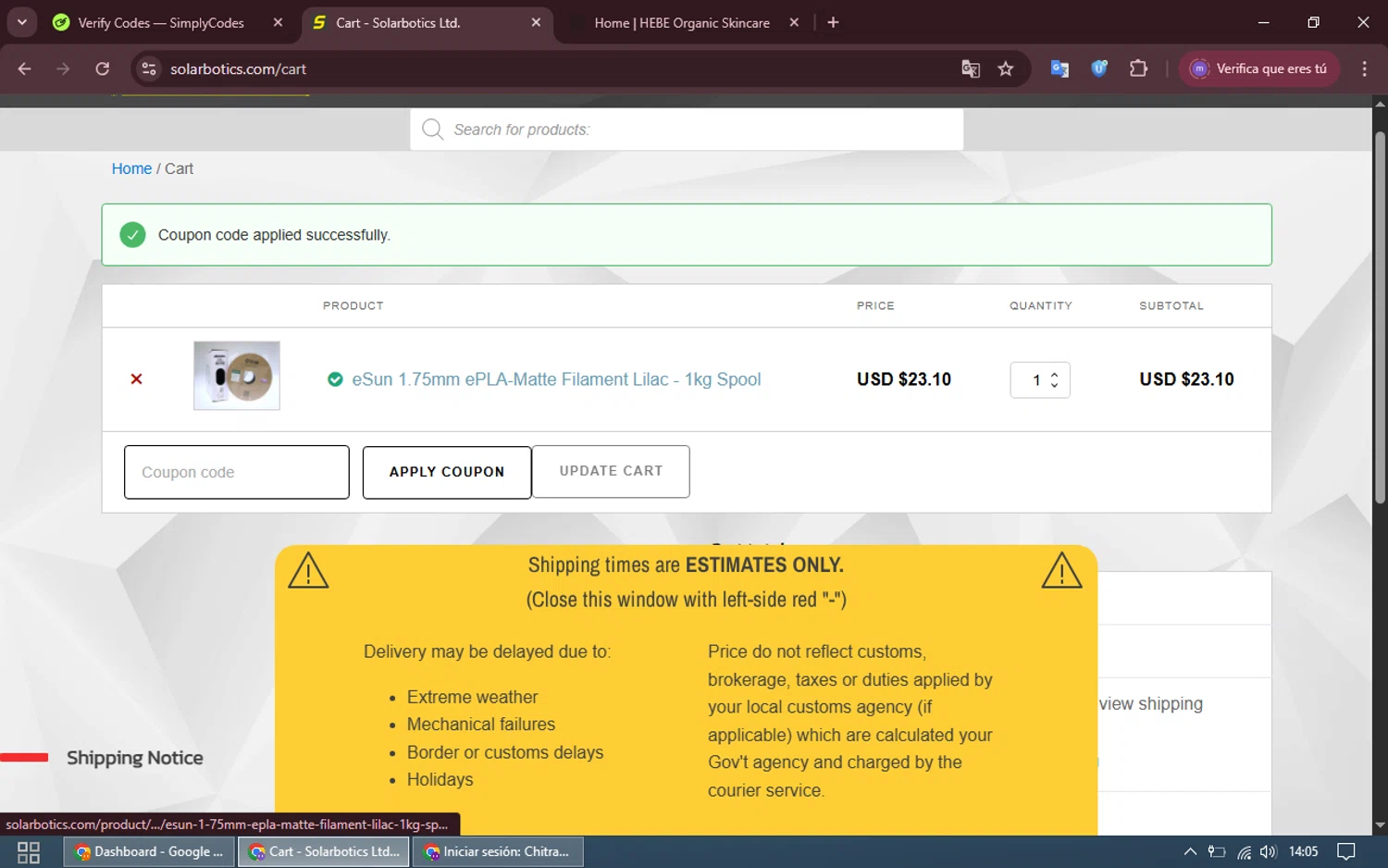Viewport: 1388px width, 868px height.
Task: Open a new browser tab
Action: (x=833, y=22)
